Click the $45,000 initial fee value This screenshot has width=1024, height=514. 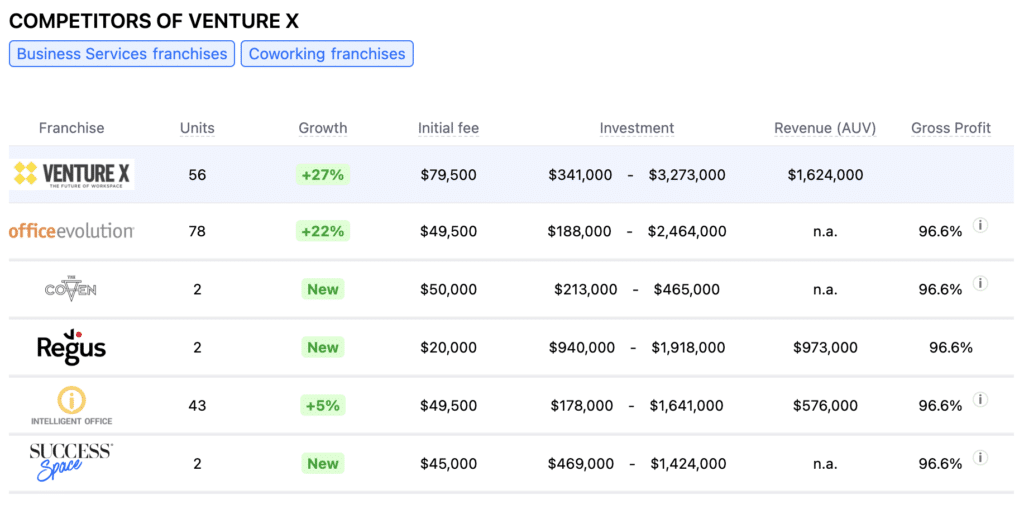[448, 464]
